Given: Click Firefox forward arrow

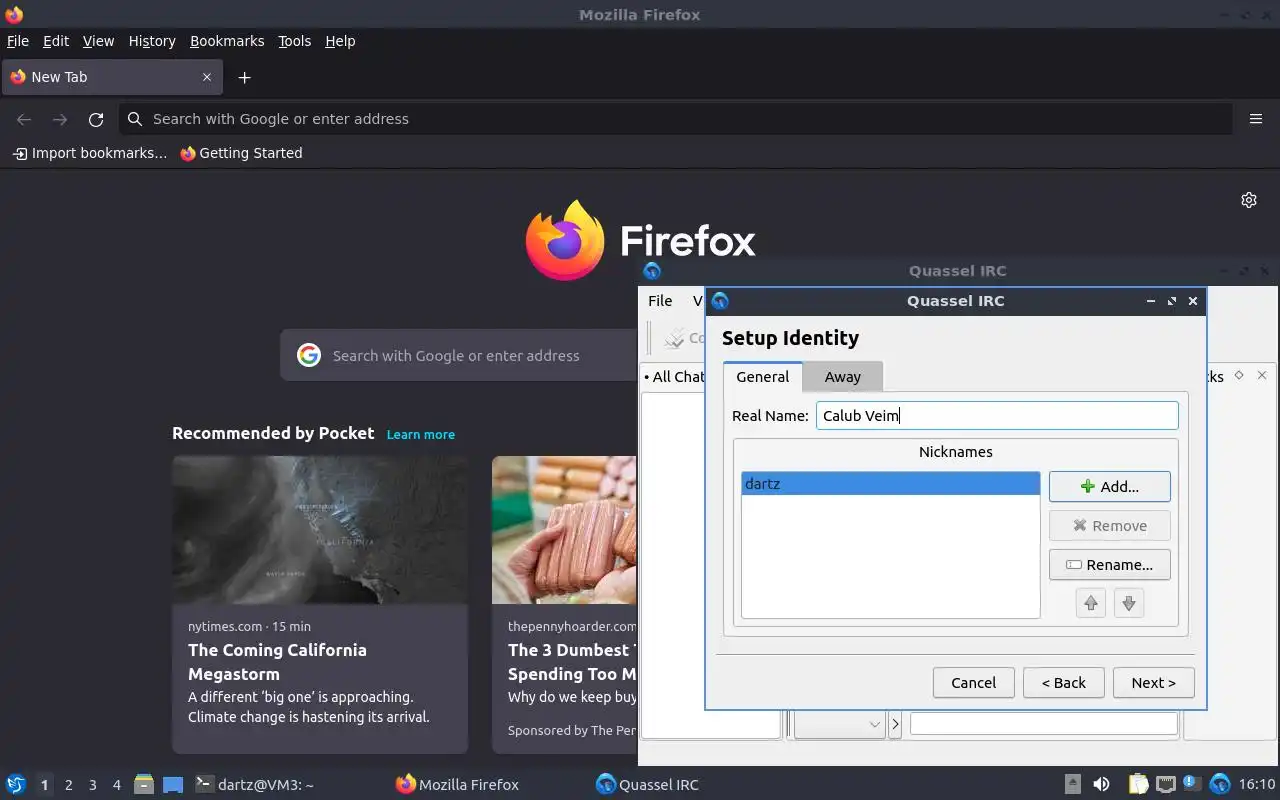Looking at the screenshot, I should tap(60, 119).
